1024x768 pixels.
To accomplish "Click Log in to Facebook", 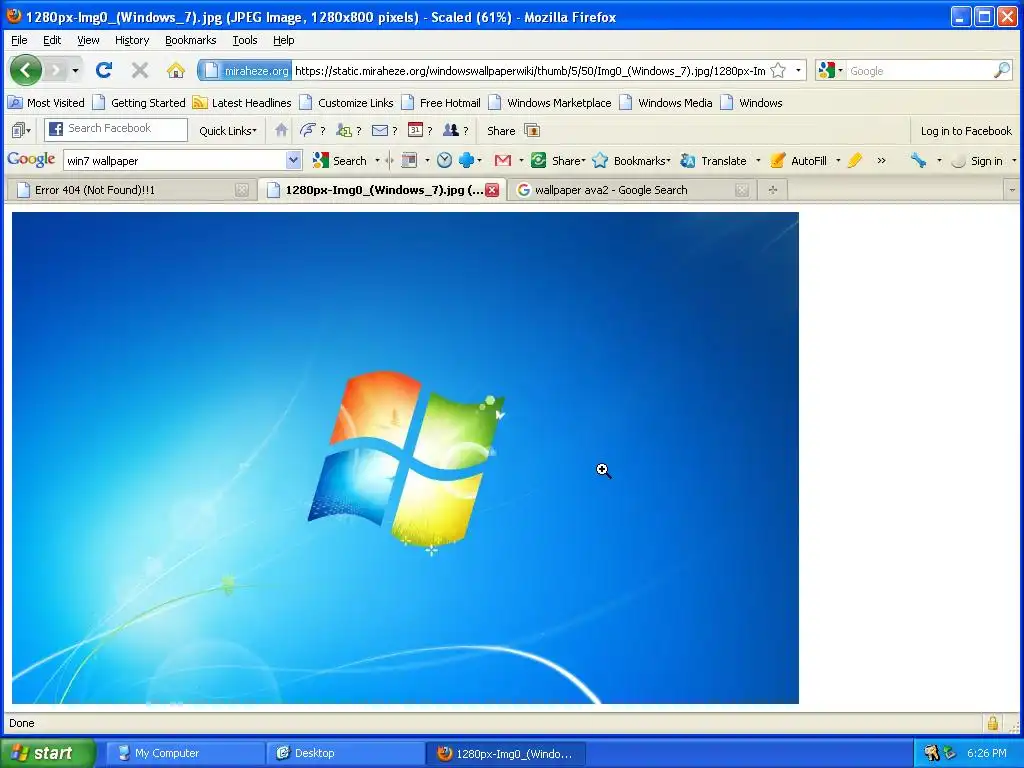I will [x=966, y=131].
